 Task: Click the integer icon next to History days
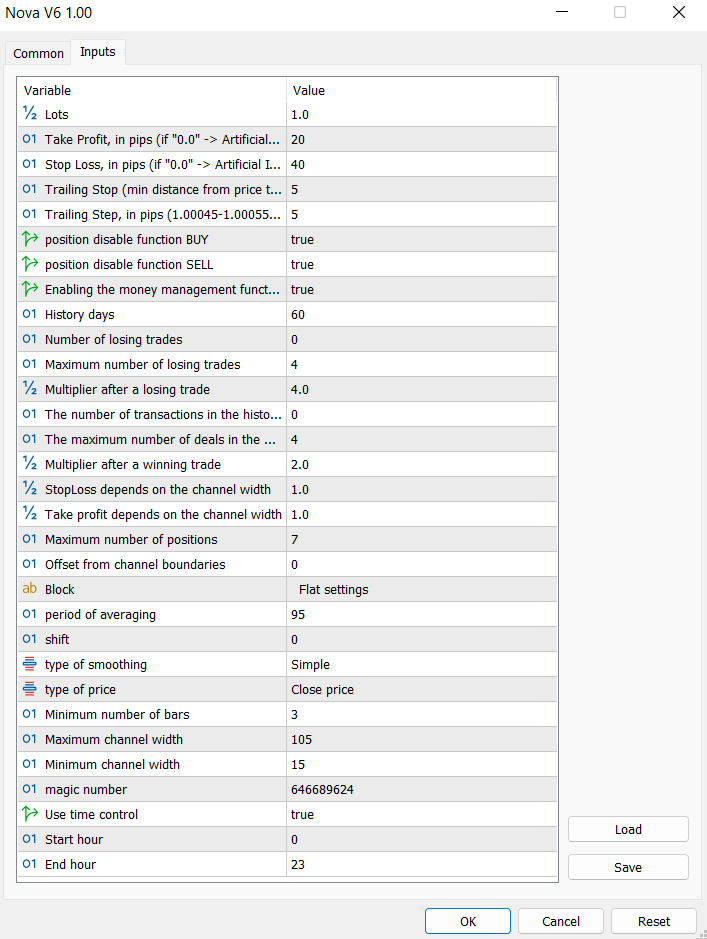(x=30, y=315)
